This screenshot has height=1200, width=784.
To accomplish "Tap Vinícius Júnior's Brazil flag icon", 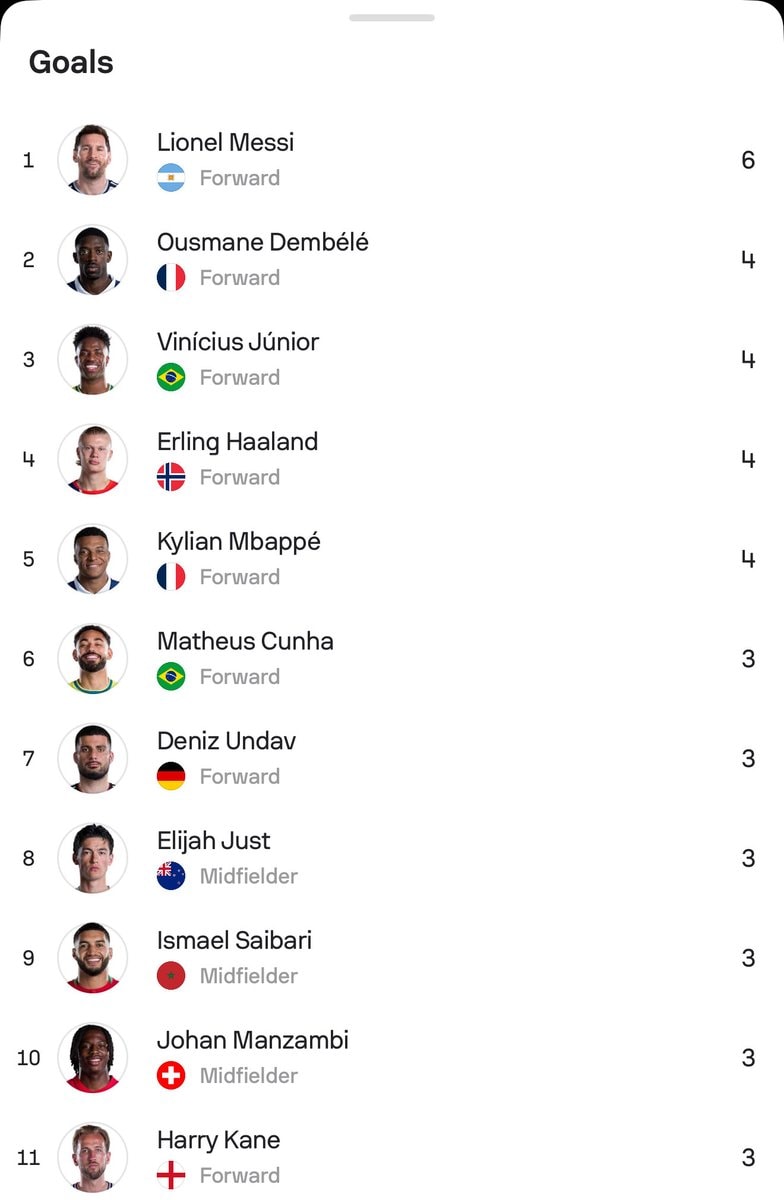I will 171,377.
